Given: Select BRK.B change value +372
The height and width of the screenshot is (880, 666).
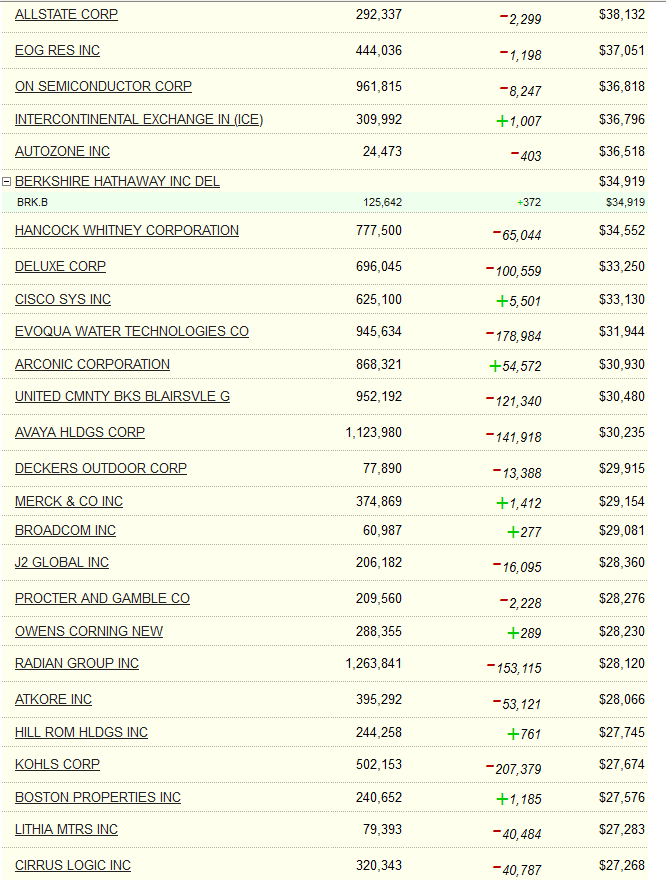Looking at the screenshot, I should pos(529,203).
